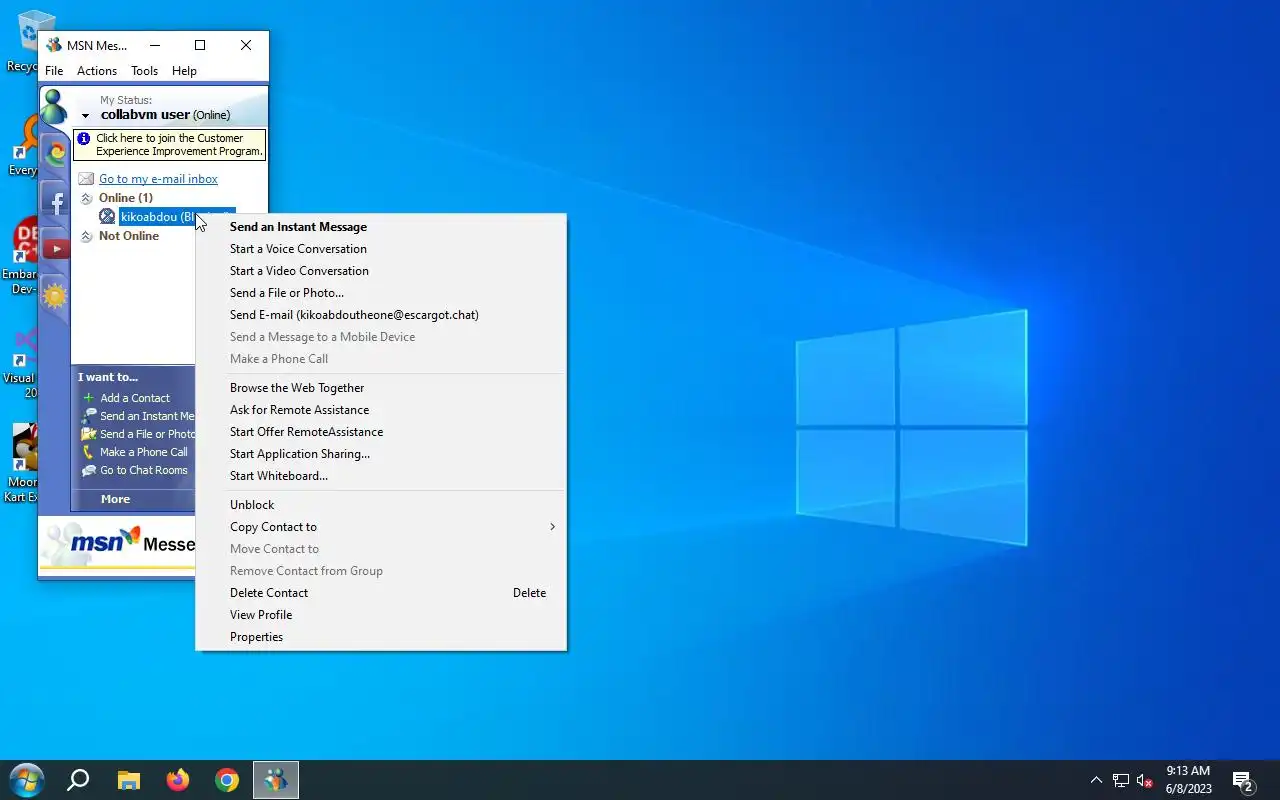Image resolution: width=1280 pixels, height=800 pixels.
Task: Choose Start a Video Conversation
Action: click(381, 271)
